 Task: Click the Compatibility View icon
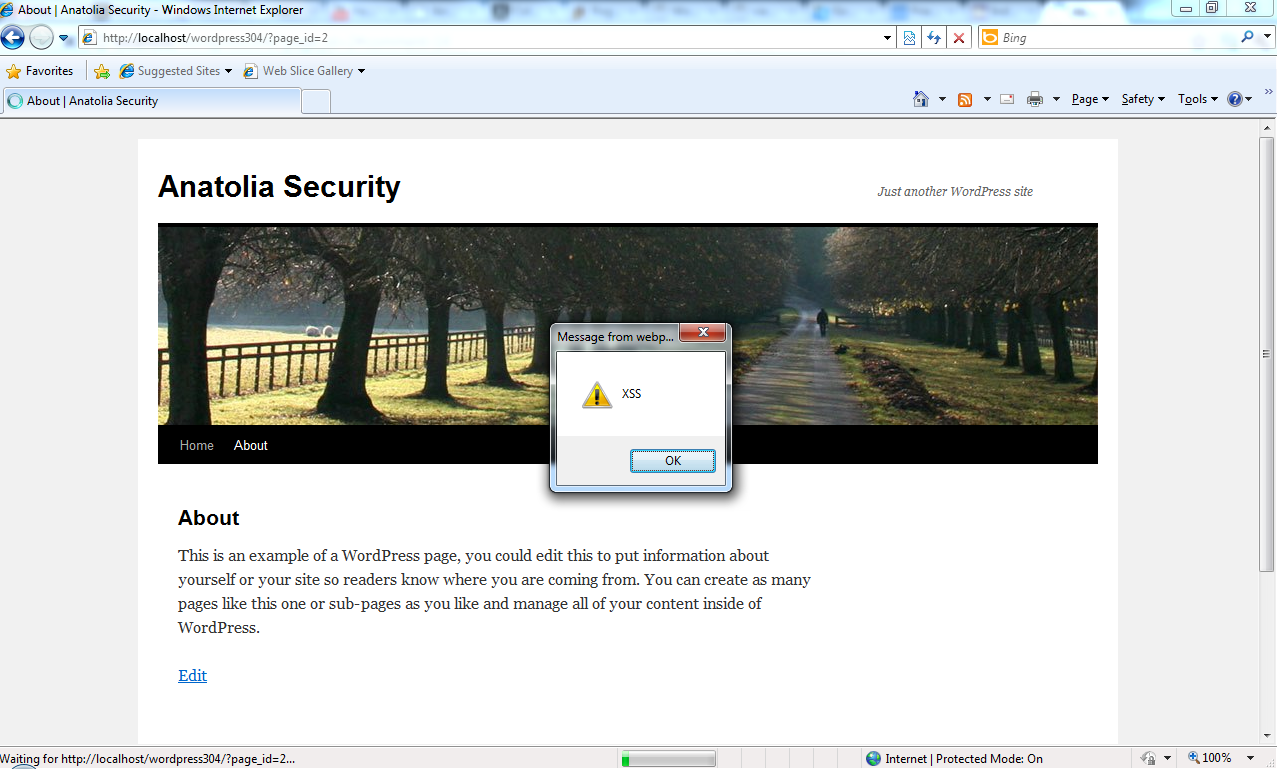(909, 38)
